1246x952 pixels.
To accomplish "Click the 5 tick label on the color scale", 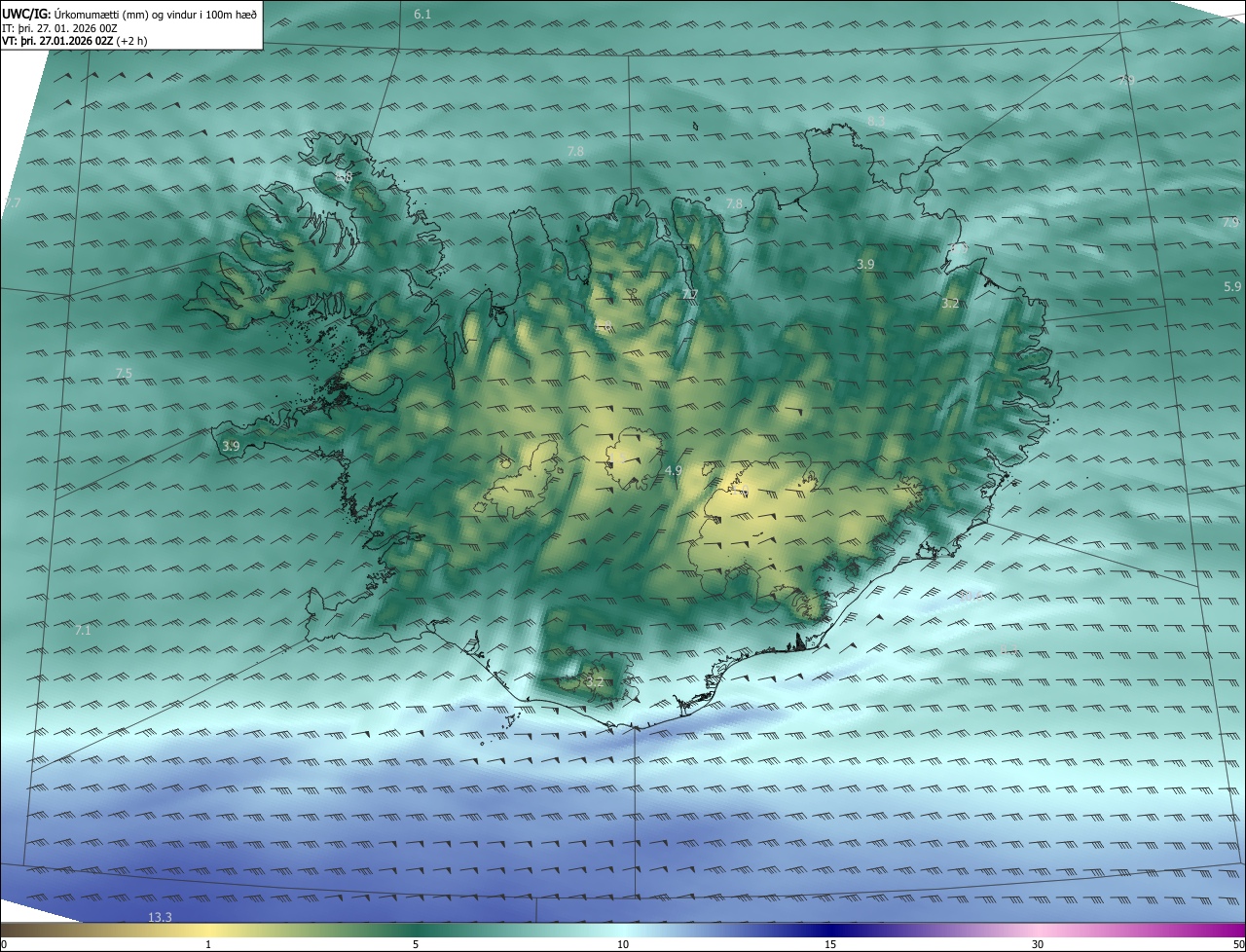I will coord(416,944).
